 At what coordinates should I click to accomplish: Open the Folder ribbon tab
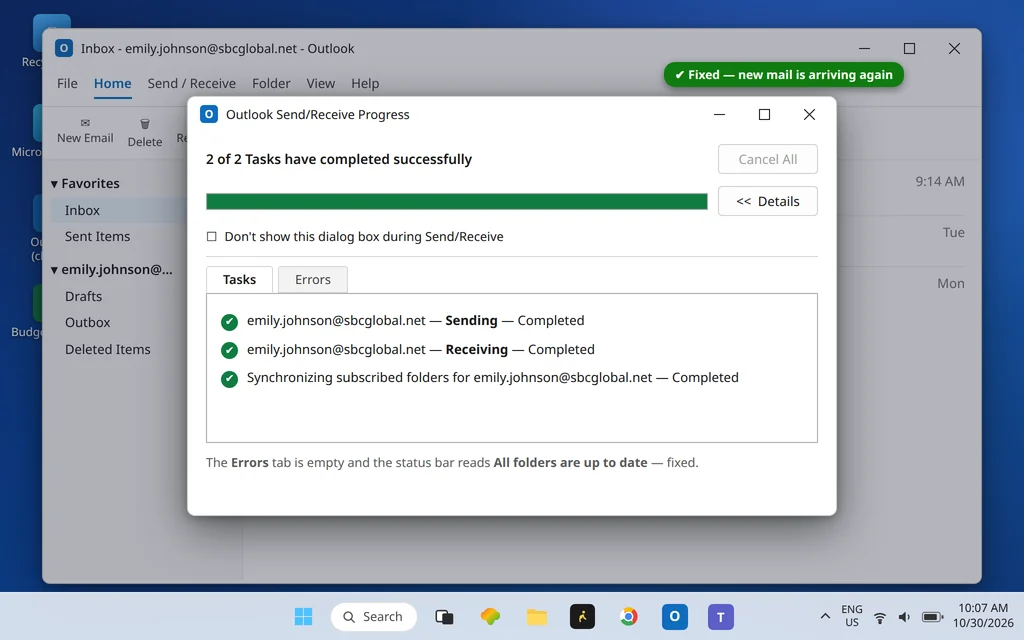click(x=271, y=84)
